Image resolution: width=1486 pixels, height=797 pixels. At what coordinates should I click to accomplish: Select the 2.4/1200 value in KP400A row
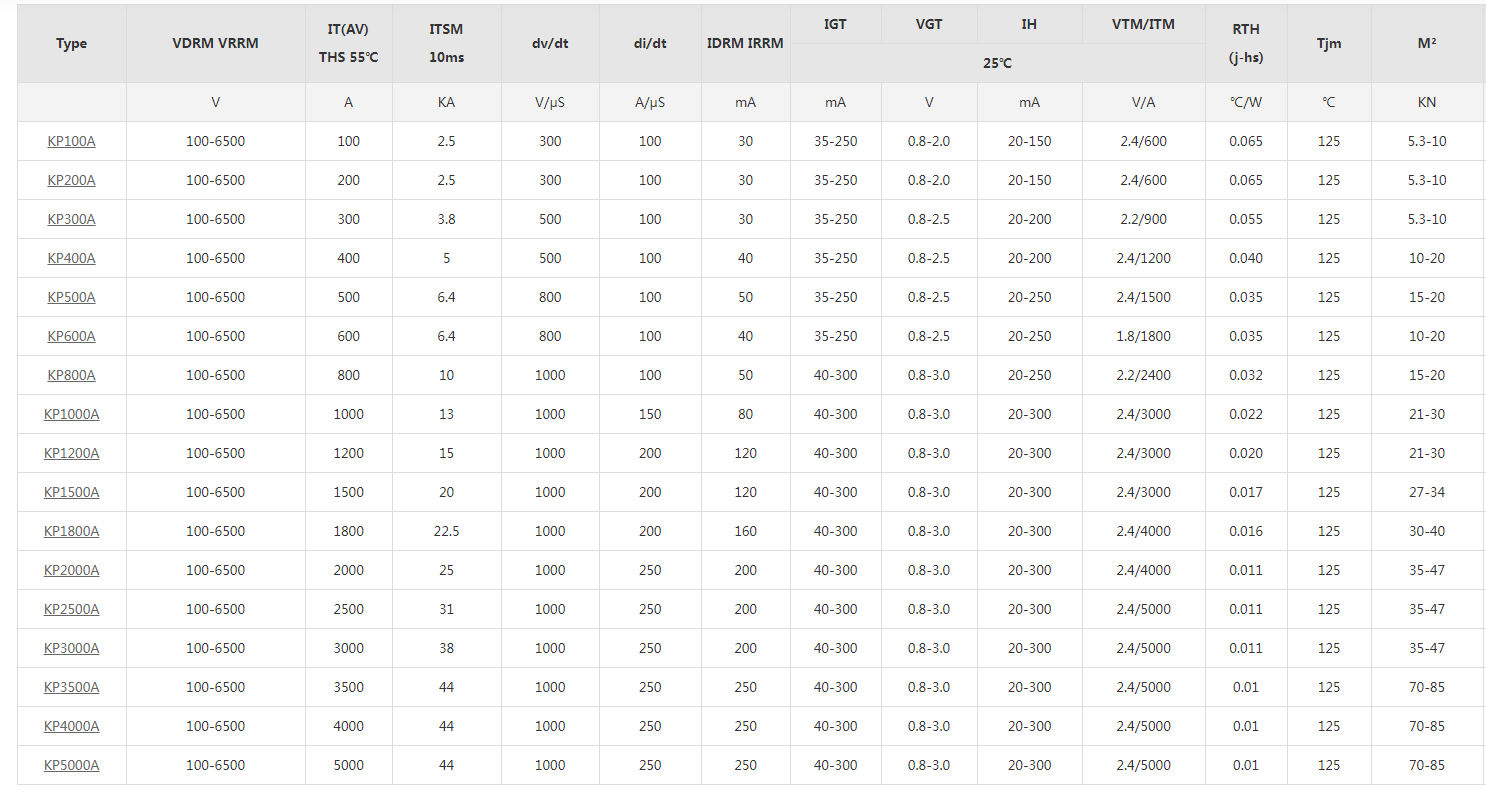coord(1143,258)
